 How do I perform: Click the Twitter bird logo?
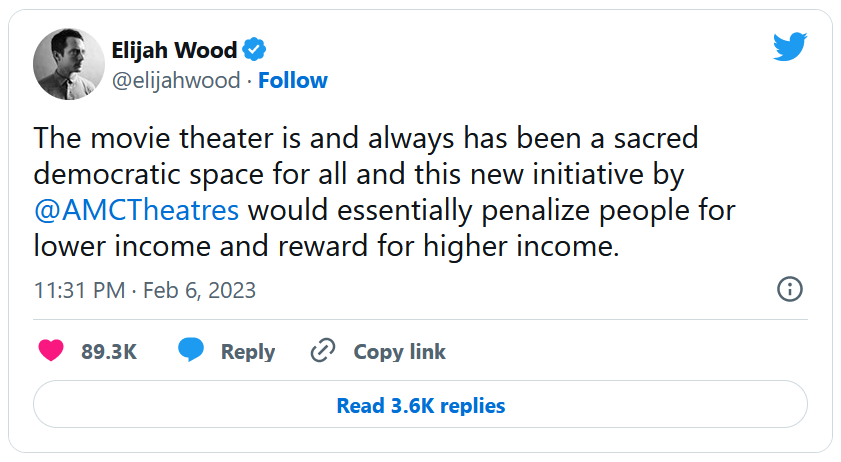791,49
